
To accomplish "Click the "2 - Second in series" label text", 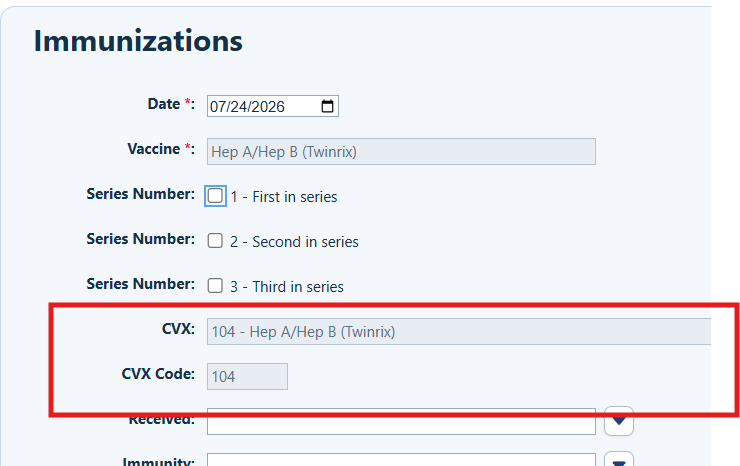I will (294, 242).
